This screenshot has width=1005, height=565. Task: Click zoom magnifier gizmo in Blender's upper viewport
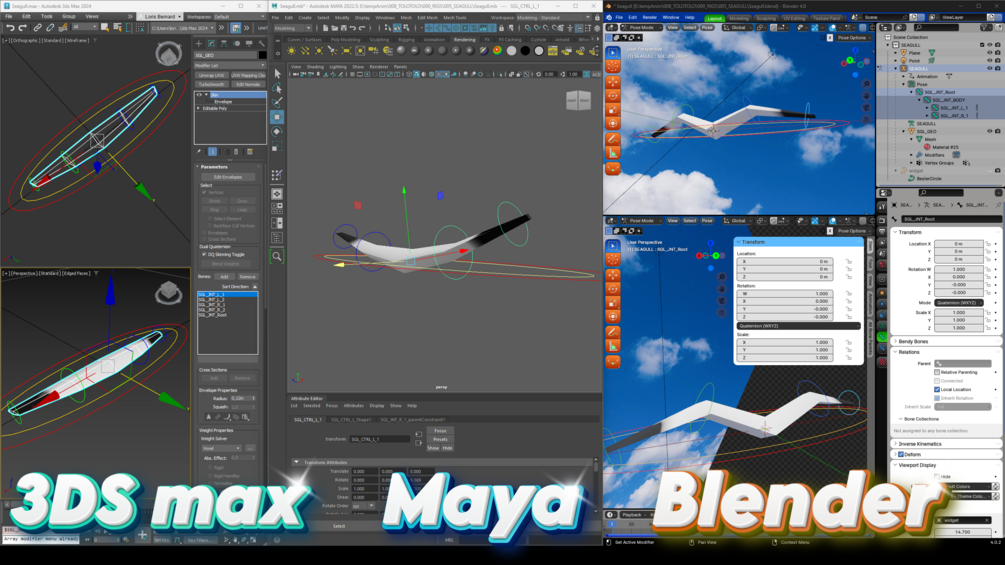(867, 84)
